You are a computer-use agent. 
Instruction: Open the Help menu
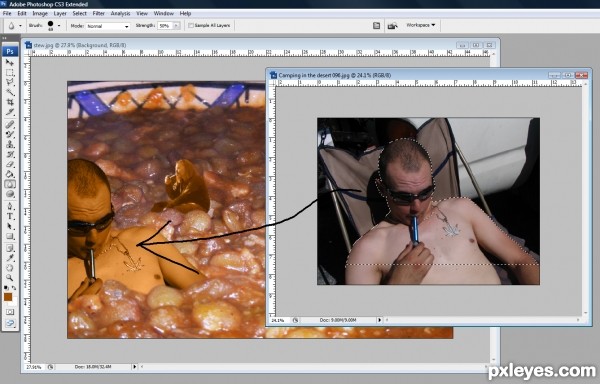[x=185, y=13]
